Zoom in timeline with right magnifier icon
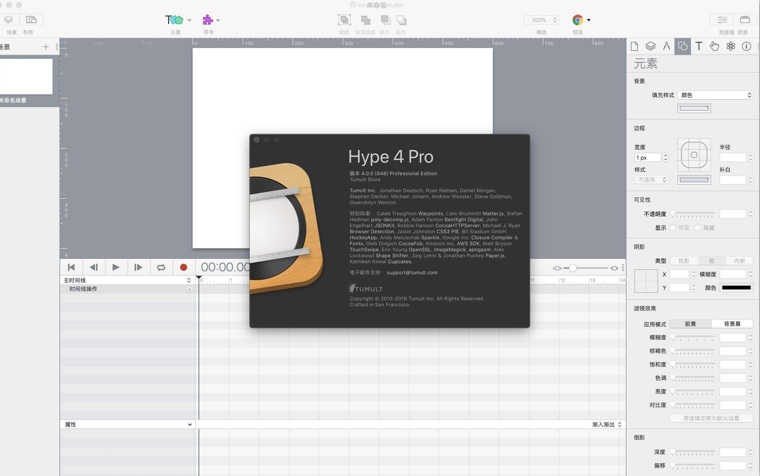 coord(614,268)
